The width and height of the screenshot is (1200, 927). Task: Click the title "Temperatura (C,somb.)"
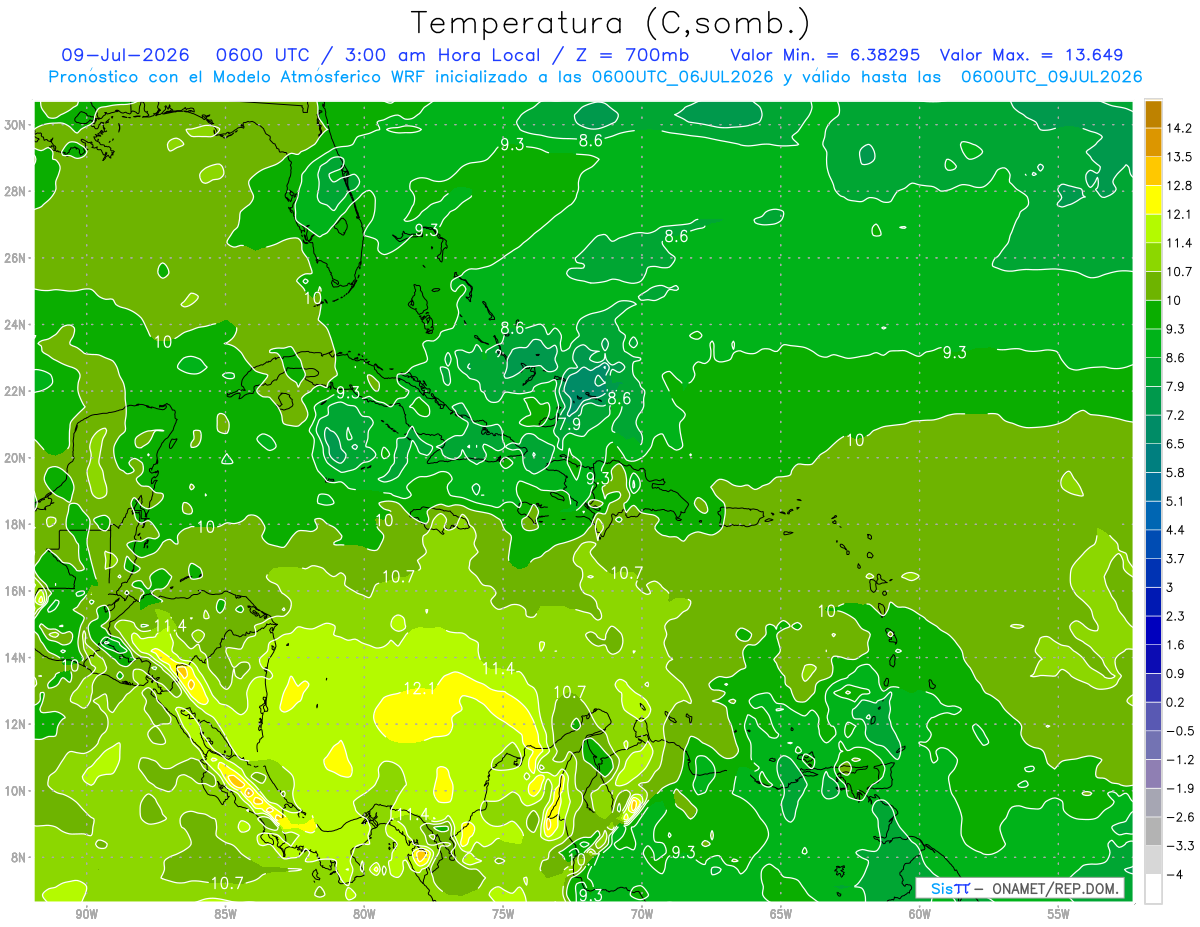point(611,23)
